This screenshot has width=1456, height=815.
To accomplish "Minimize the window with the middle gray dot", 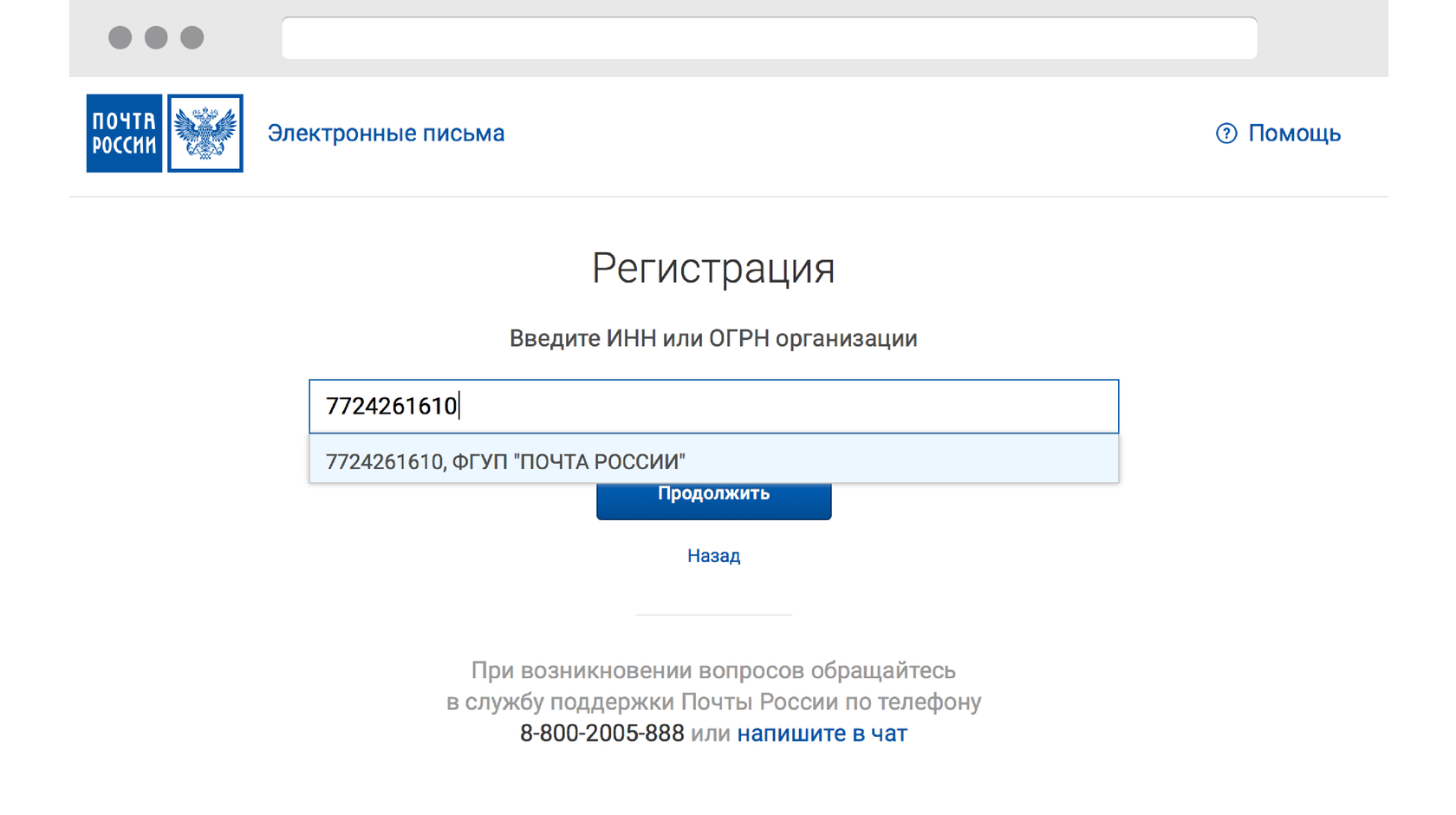I will coord(156,38).
